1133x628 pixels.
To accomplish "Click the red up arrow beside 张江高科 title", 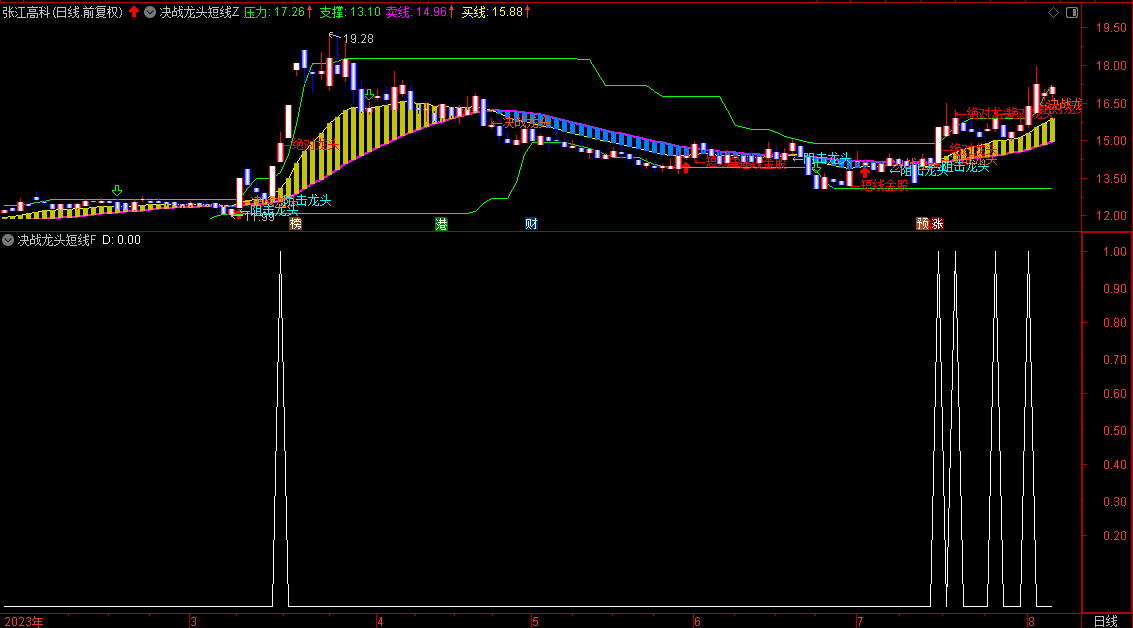I will tap(134, 12).
